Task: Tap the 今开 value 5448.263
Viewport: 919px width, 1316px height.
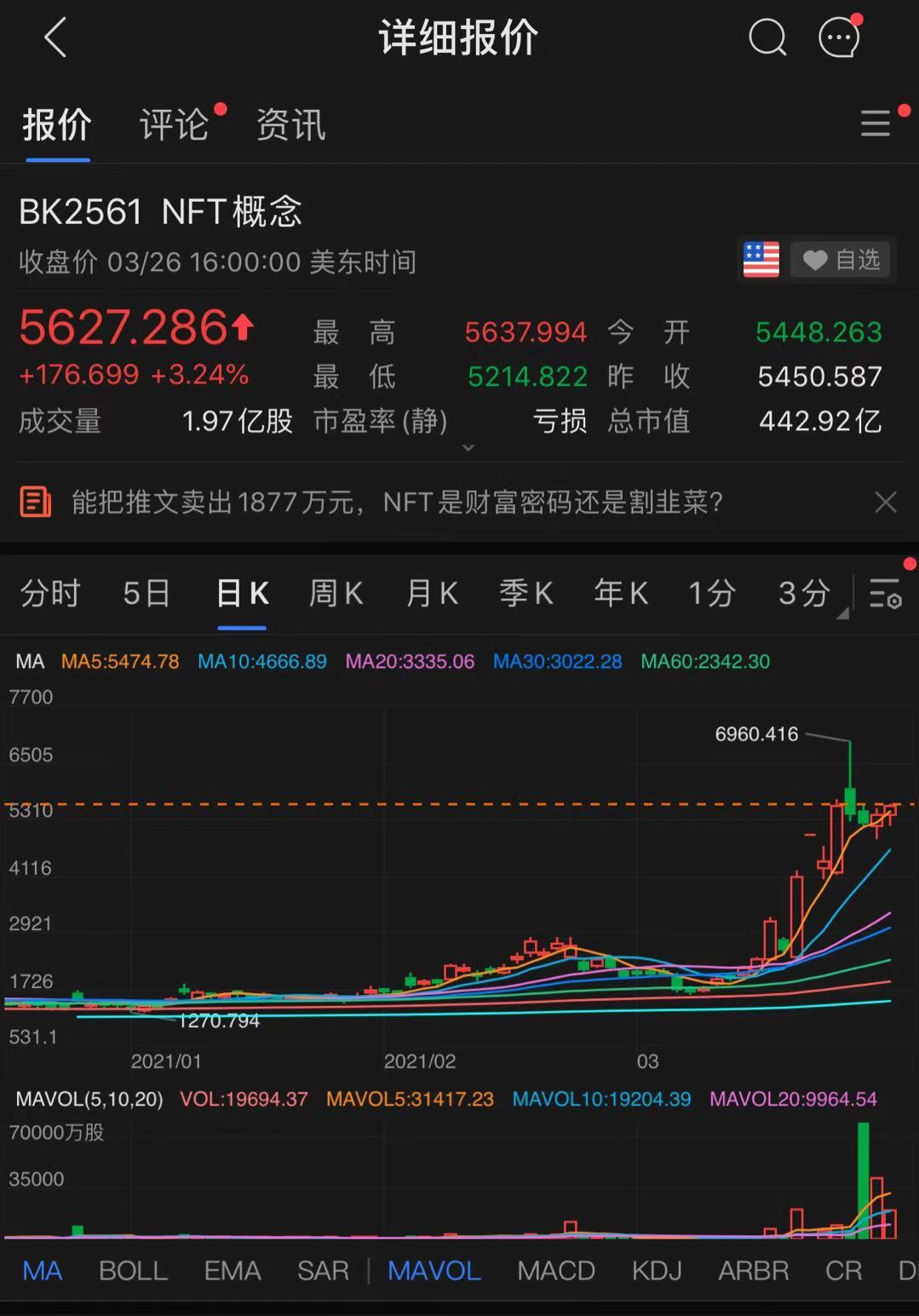Action: click(818, 332)
